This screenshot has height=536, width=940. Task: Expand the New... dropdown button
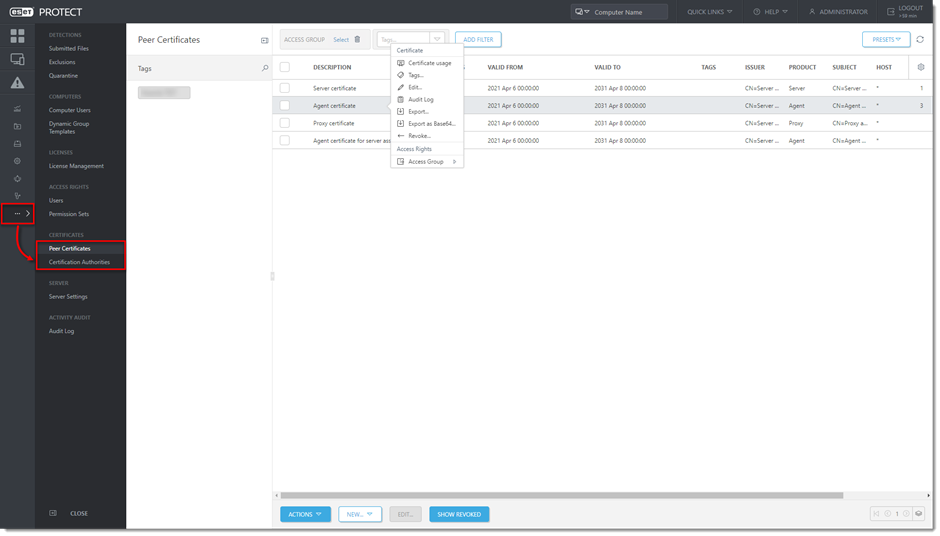click(x=360, y=514)
